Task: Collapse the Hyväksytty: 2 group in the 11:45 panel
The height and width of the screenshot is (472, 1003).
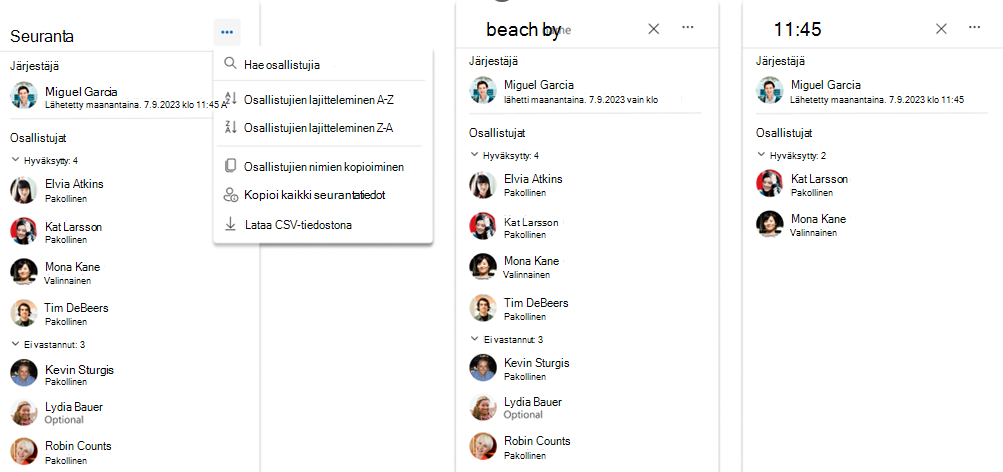Action: [761, 155]
